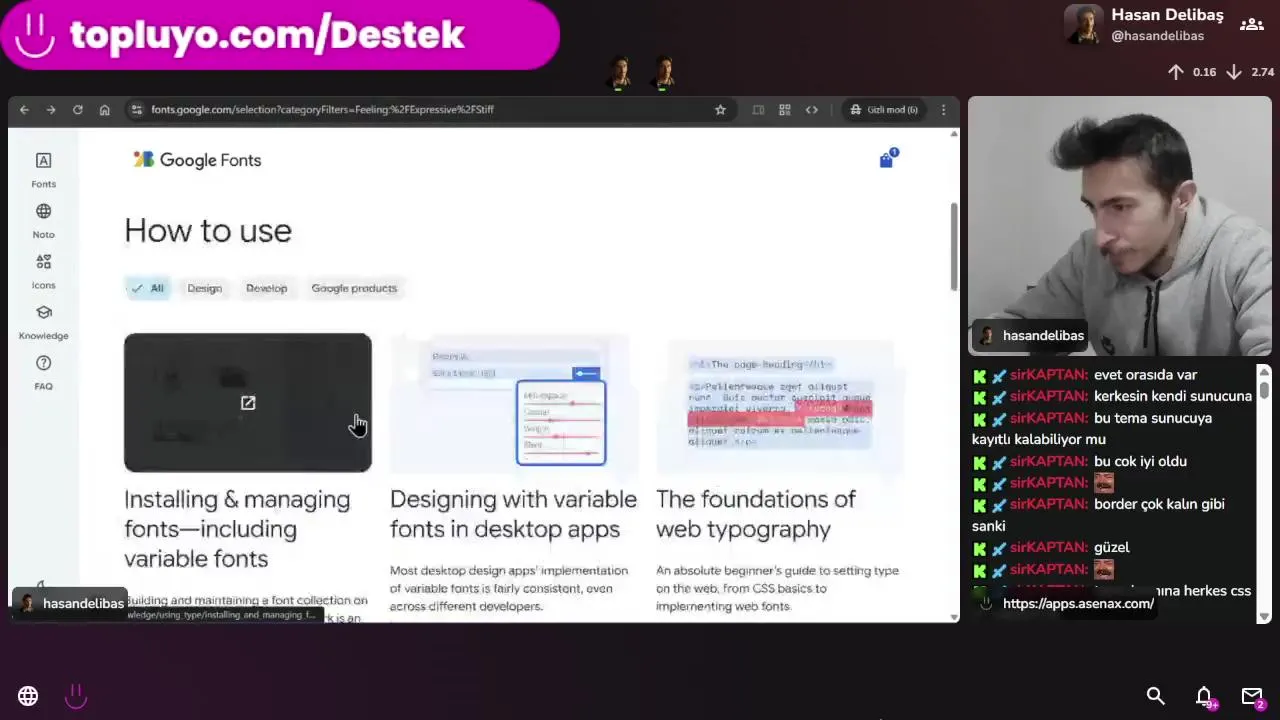Screen dimensions: 1280x720
Task: Open messages envelope icon
Action: (x=1252, y=696)
